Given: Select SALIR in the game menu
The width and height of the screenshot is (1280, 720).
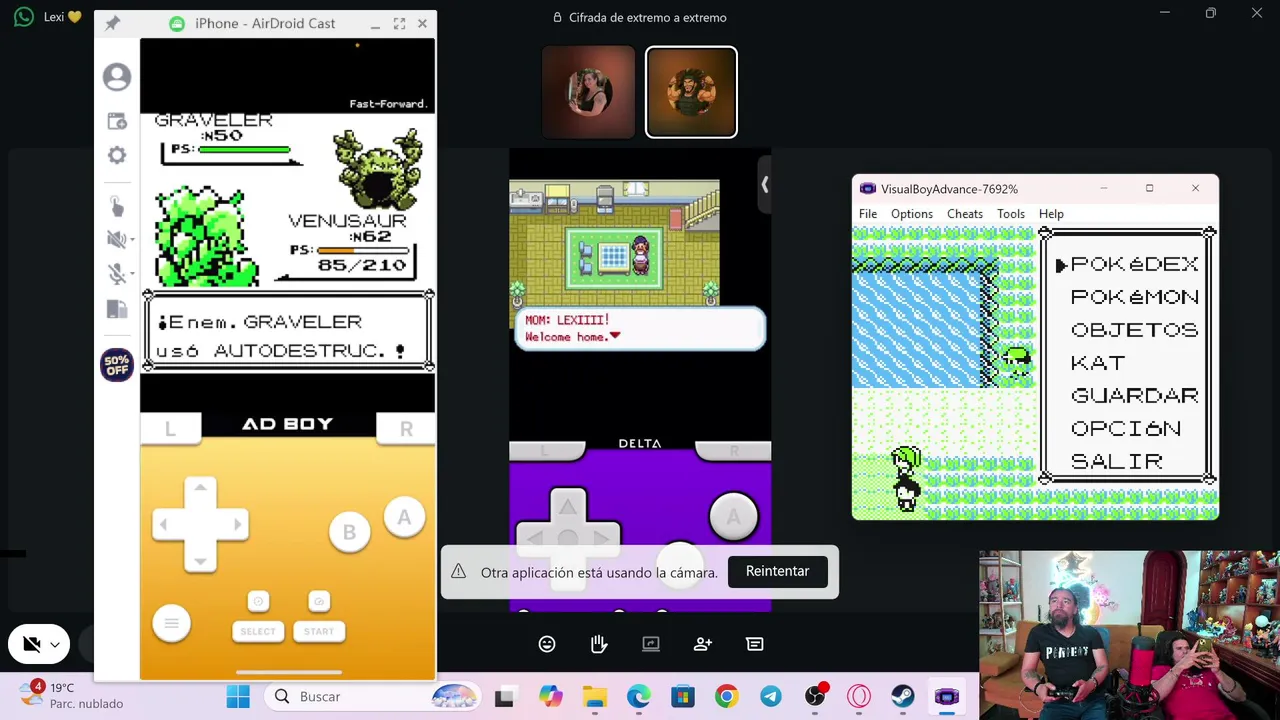Looking at the screenshot, I should point(1117,462).
